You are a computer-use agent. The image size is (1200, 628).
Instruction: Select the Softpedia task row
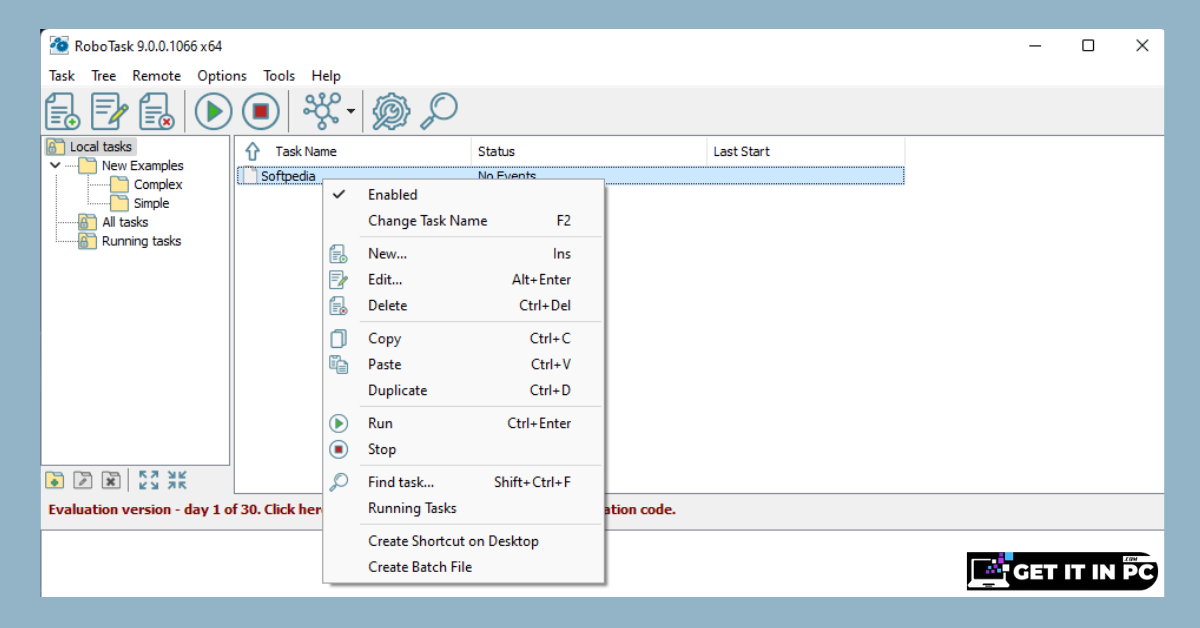click(x=570, y=176)
